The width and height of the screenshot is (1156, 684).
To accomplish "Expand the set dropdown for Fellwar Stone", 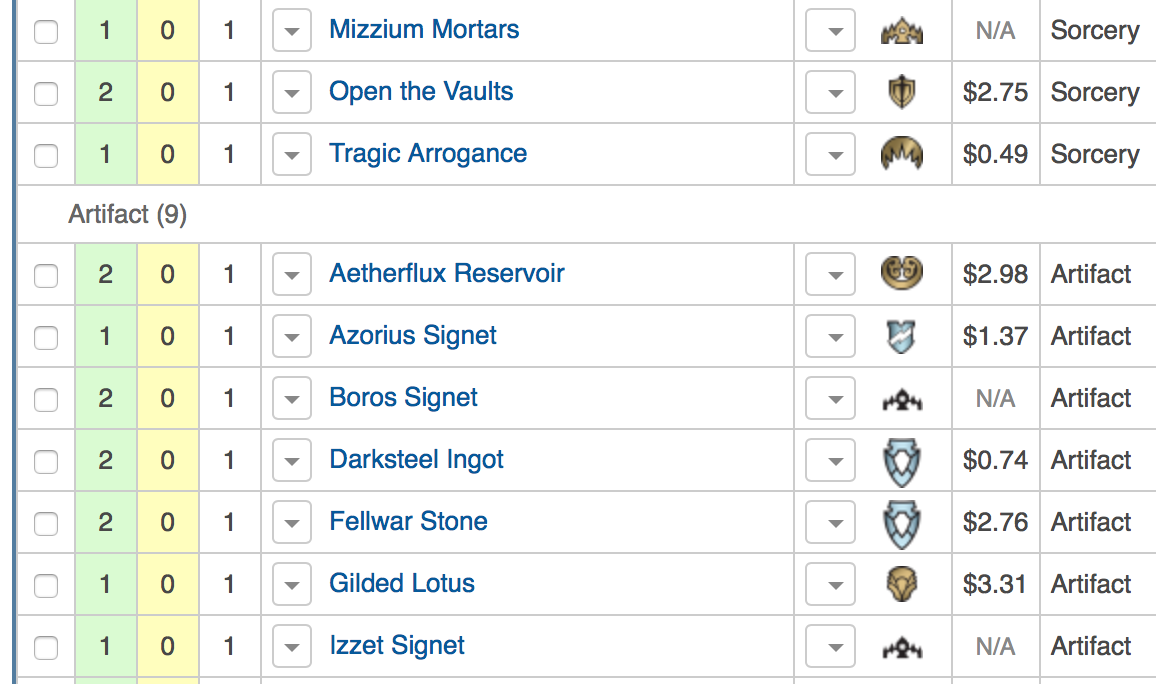I will click(830, 522).
